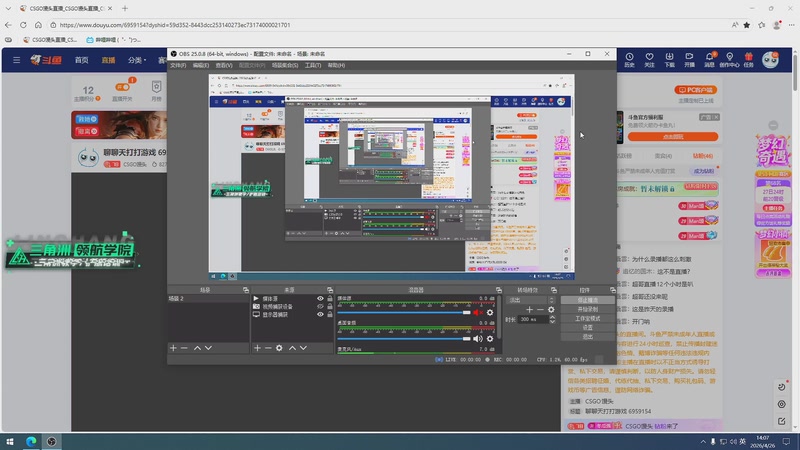
Task: Toggle visibility of first media source
Action: [320, 298]
